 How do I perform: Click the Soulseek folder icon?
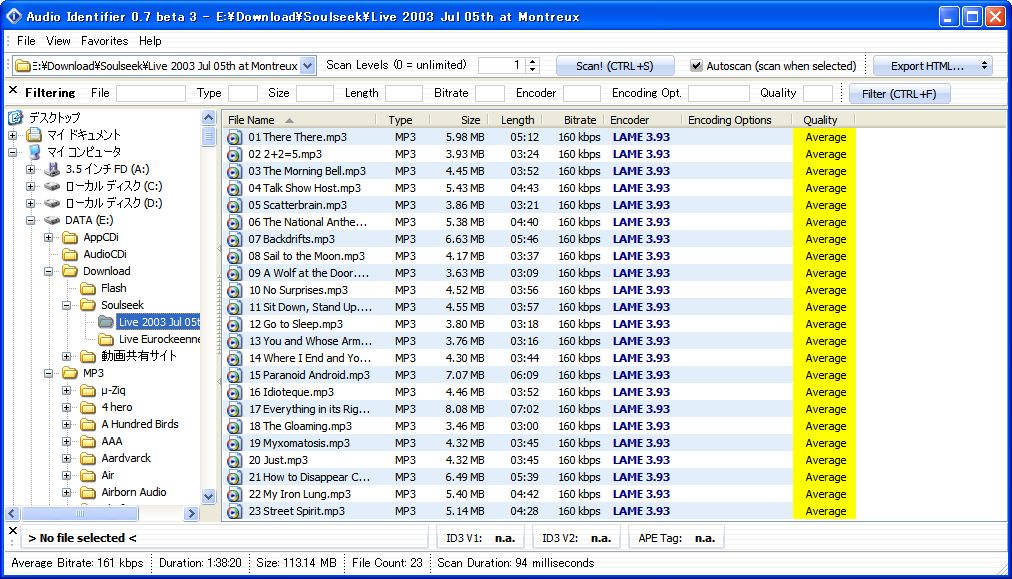pyautogui.click(x=88, y=305)
